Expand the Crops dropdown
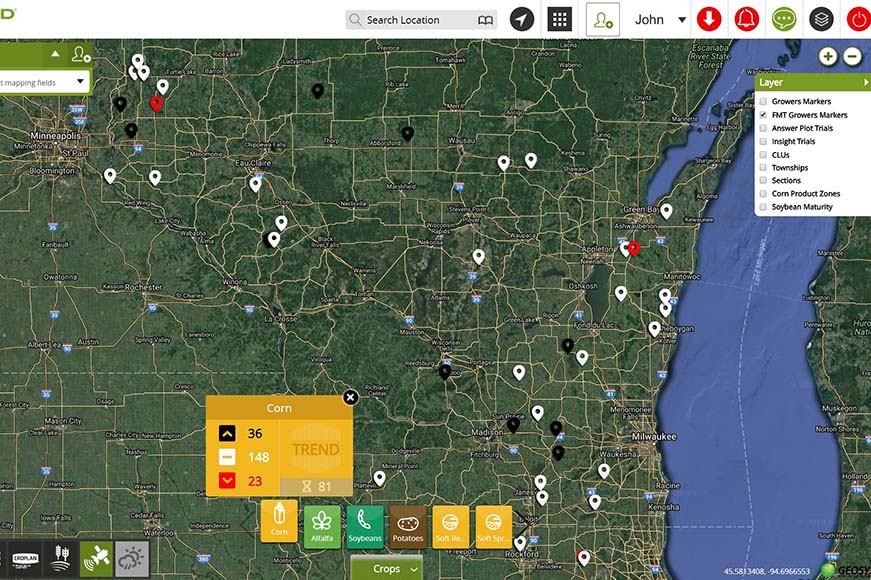The image size is (871, 580). click(386, 568)
